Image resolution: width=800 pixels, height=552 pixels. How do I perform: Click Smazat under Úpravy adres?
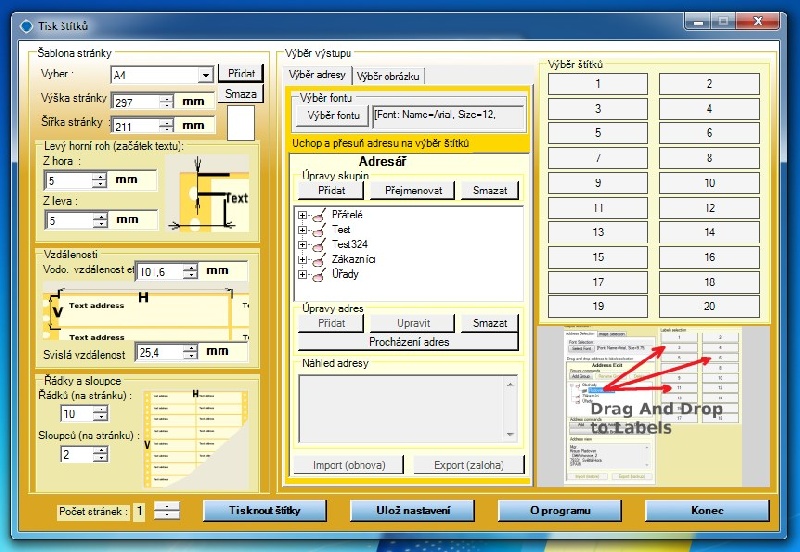pos(490,323)
